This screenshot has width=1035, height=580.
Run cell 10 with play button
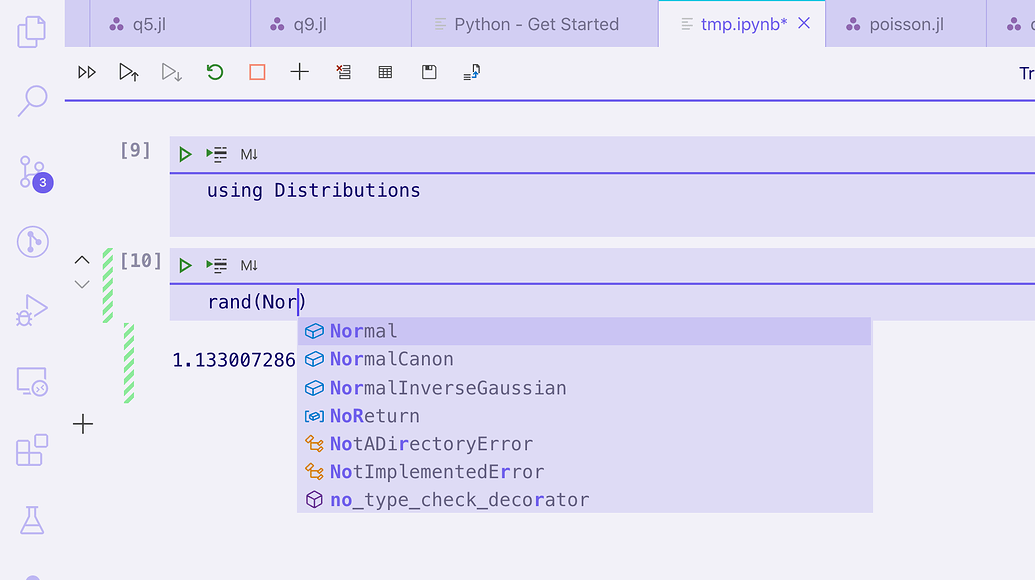pos(185,265)
